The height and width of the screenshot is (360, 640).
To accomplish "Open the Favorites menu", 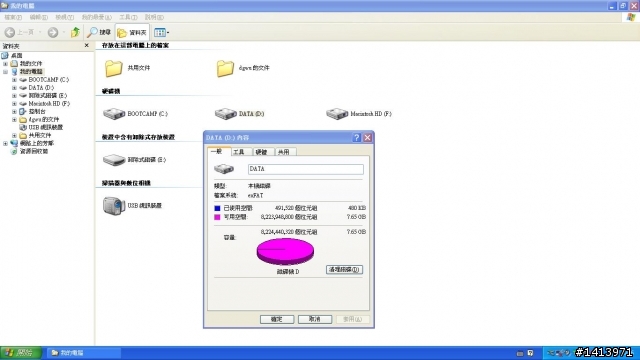I will pos(96,17).
